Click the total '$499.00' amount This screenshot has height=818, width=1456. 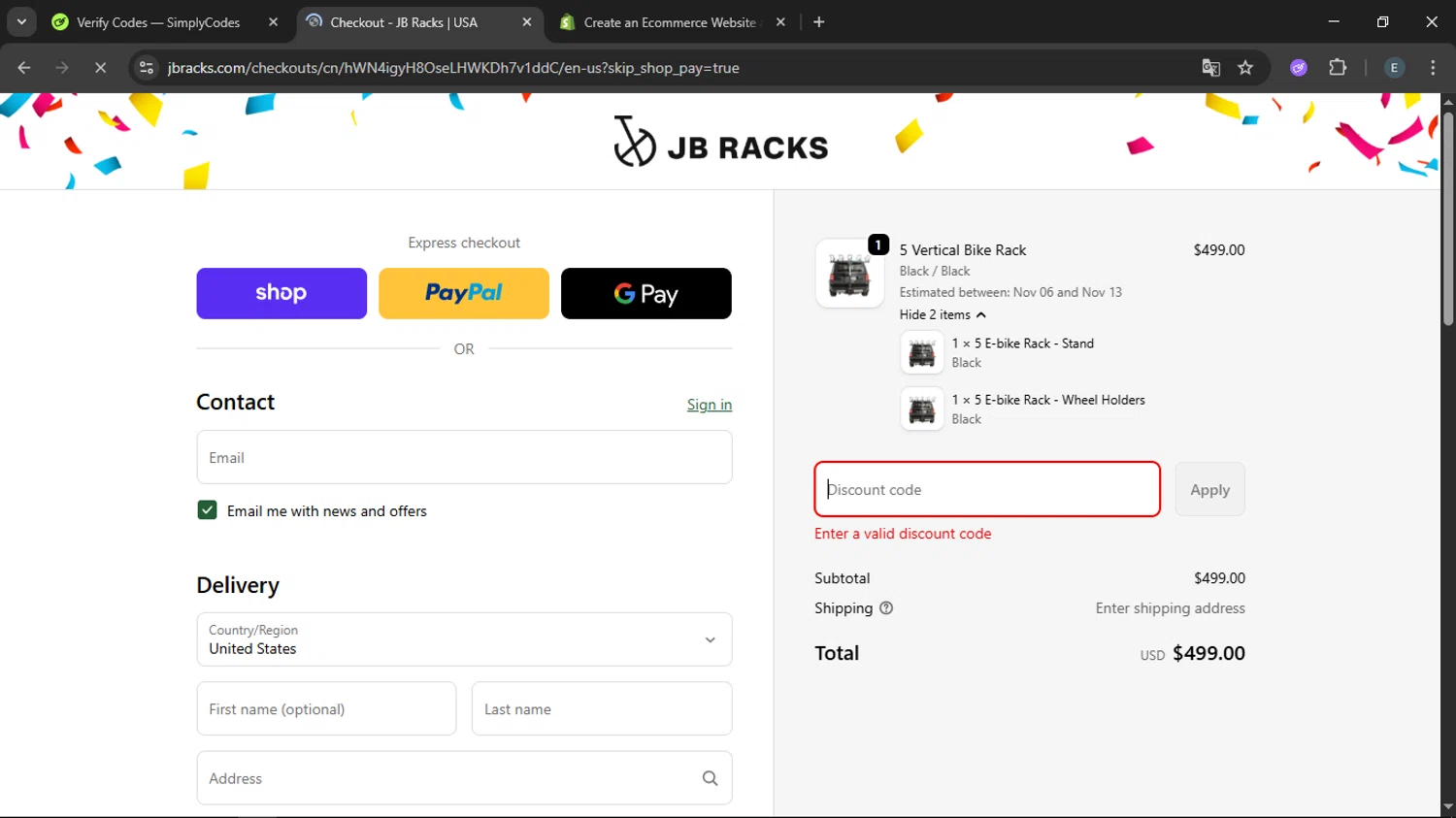point(1208,653)
